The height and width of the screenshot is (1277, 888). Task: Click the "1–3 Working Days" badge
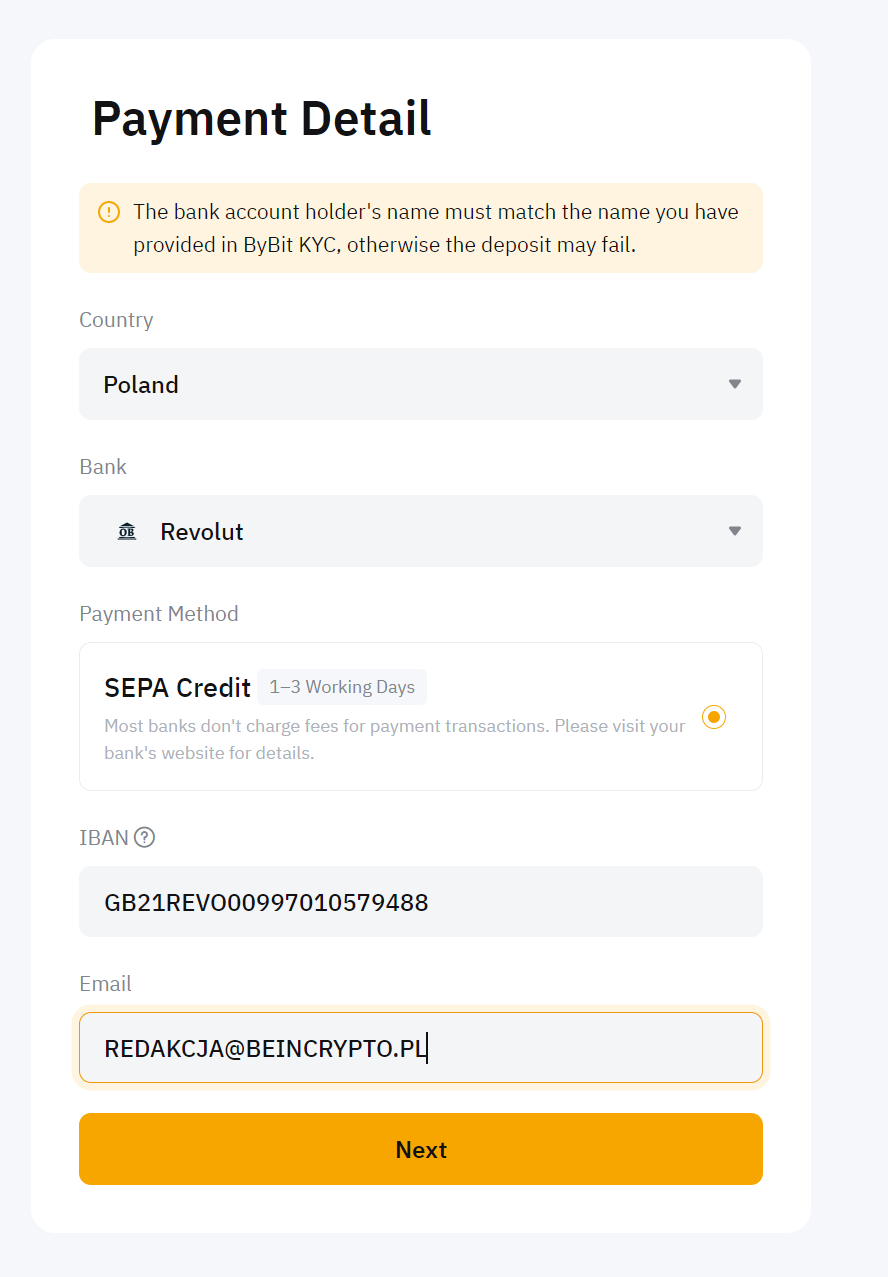(x=342, y=687)
